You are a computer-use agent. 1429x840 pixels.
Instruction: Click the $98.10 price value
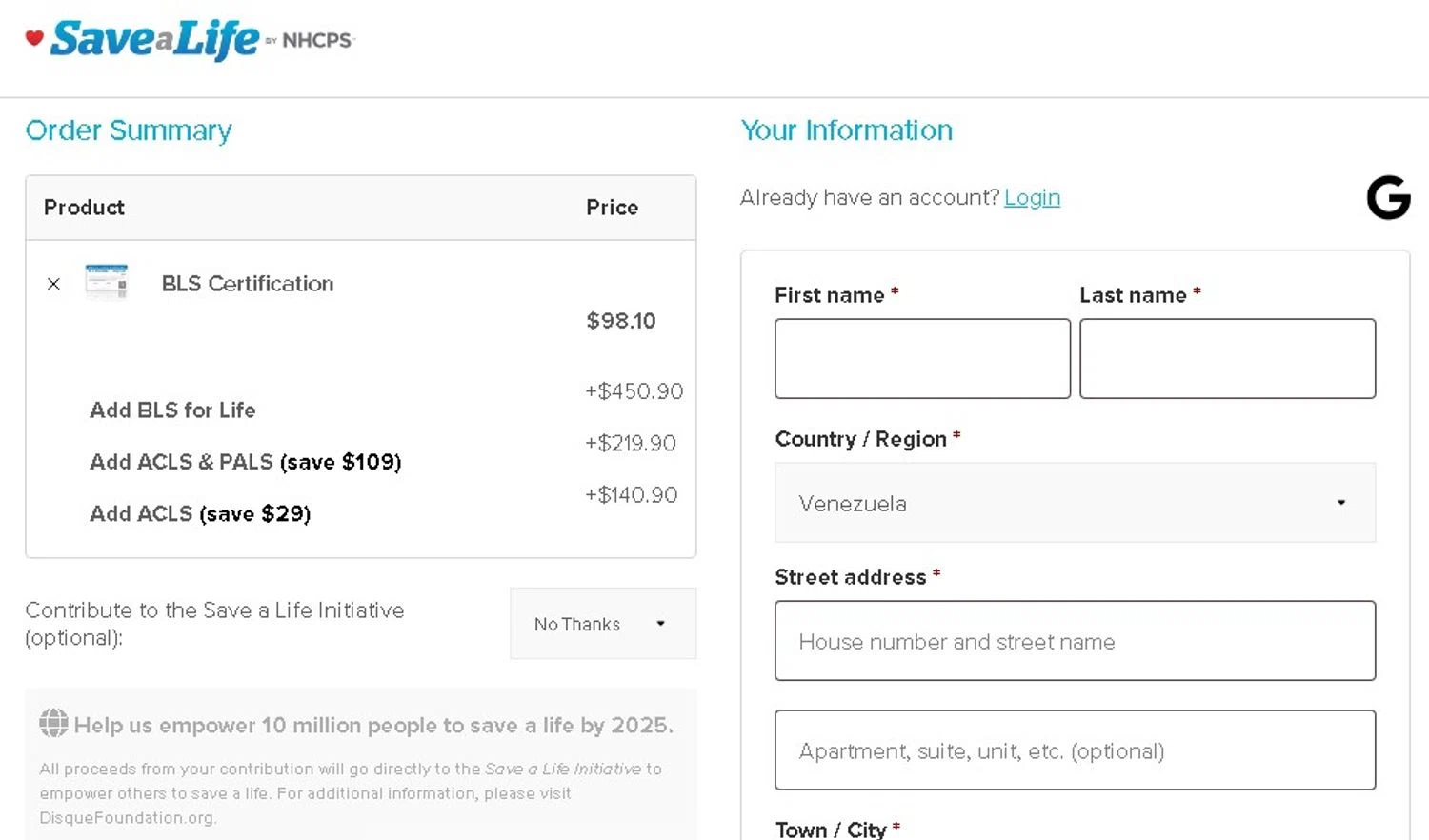click(x=621, y=321)
